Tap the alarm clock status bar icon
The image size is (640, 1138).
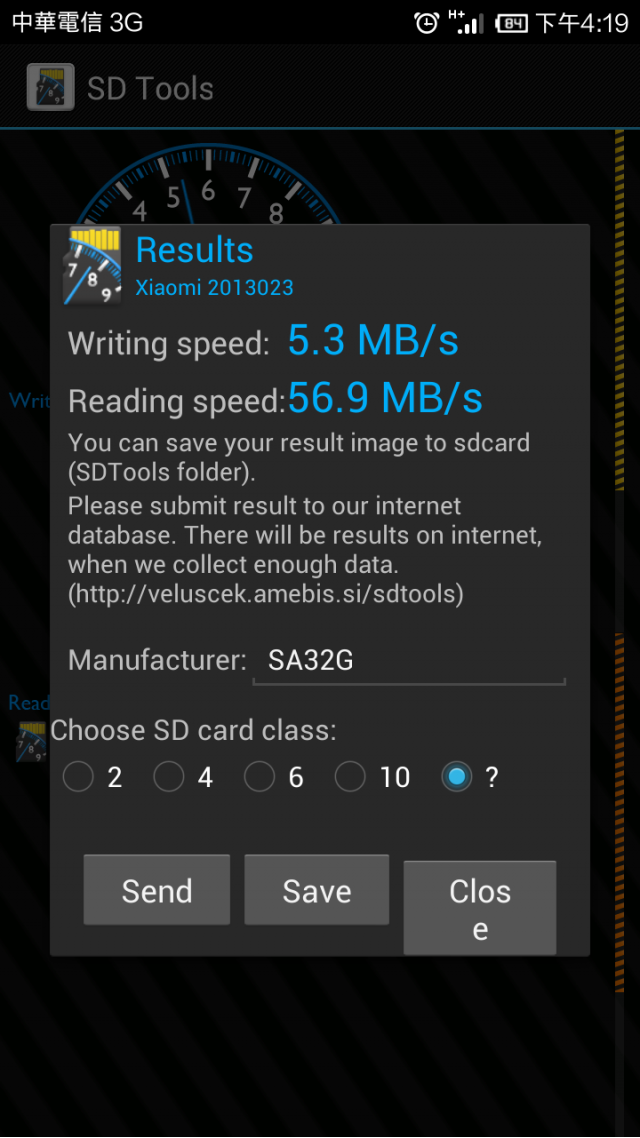[x=427, y=23]
